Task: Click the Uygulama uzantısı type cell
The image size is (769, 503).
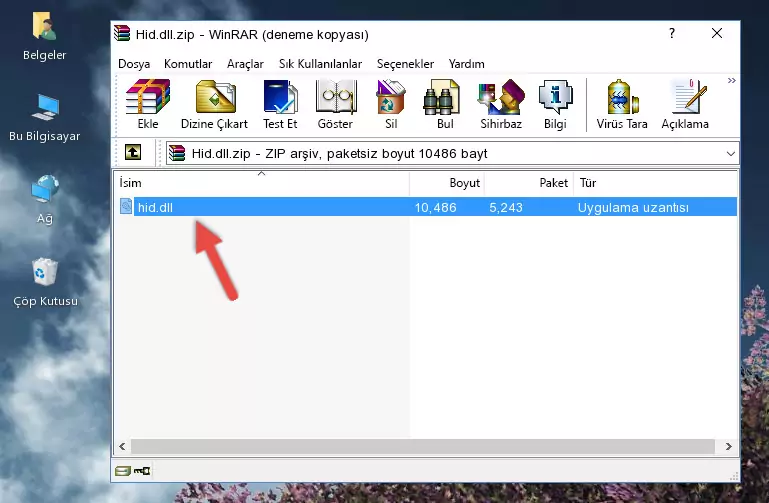Action: [633, 207]
